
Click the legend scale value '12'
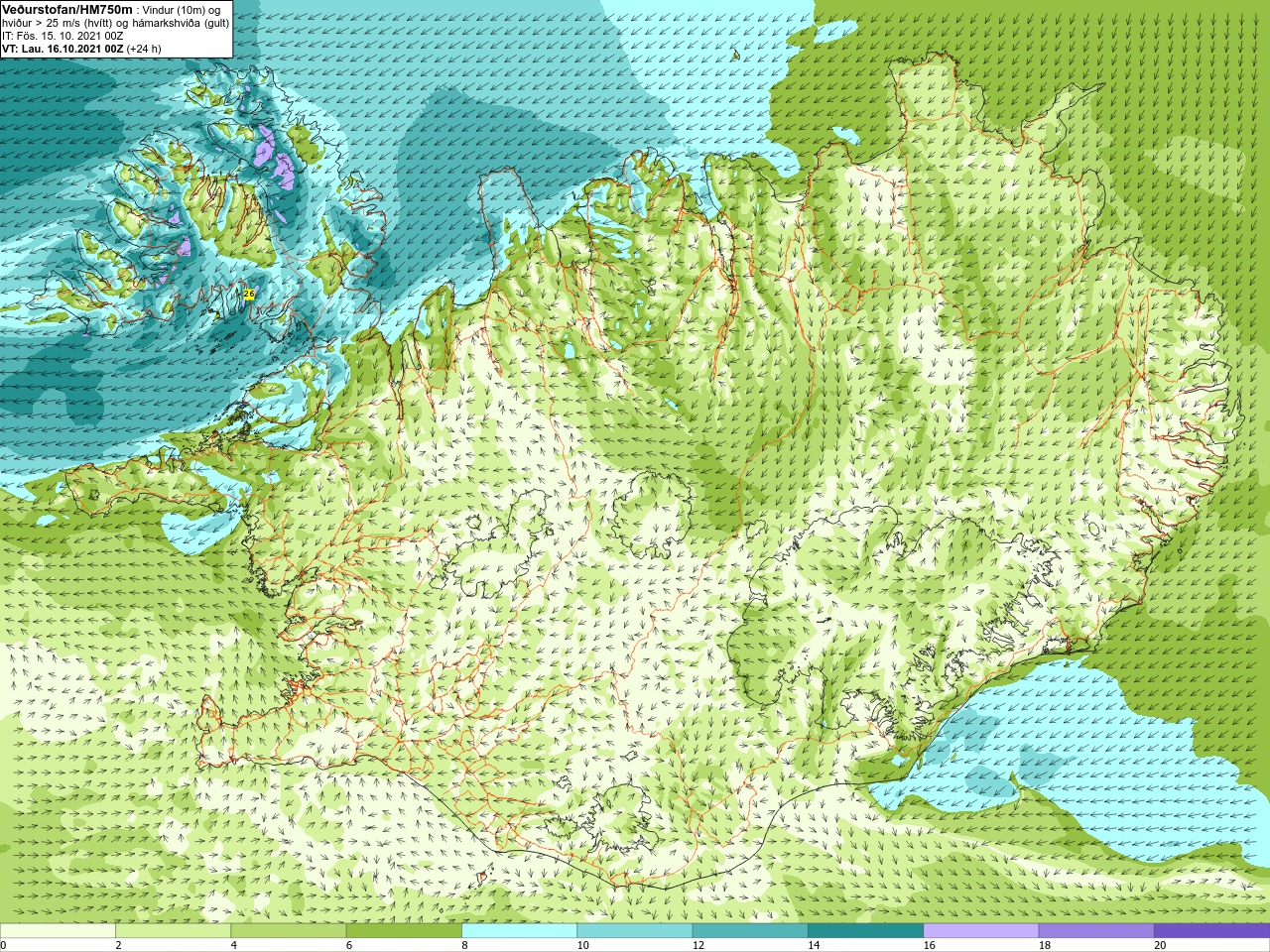[x=698, y=945]
